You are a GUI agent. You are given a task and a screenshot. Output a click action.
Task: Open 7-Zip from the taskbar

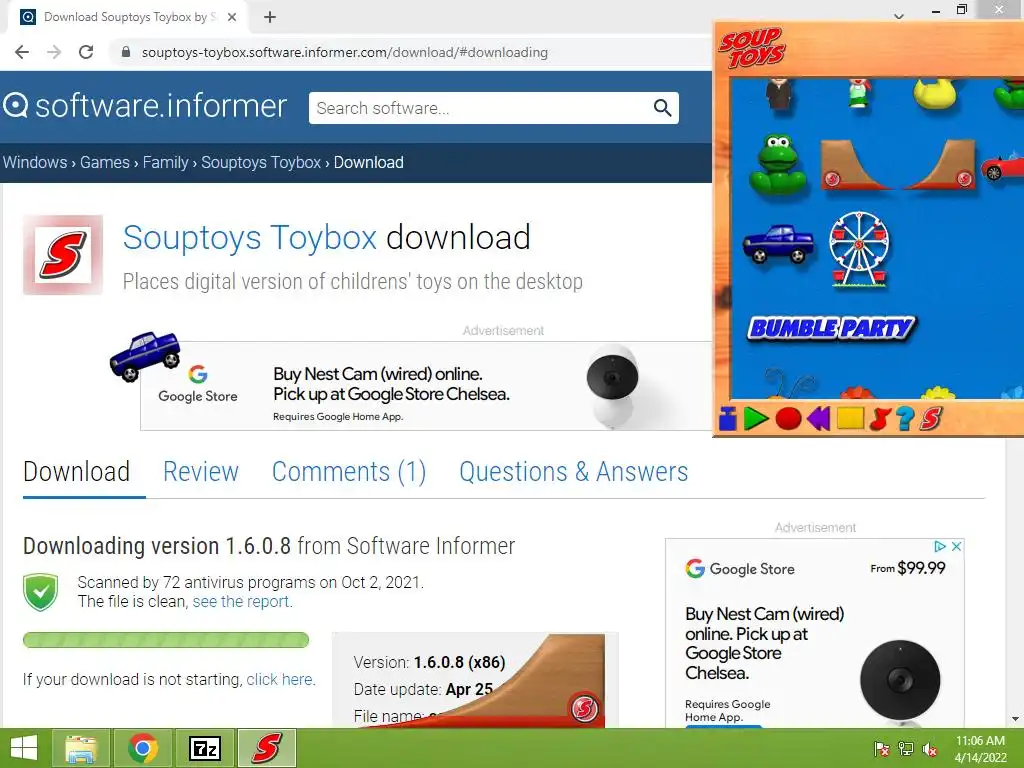(204, 748)
